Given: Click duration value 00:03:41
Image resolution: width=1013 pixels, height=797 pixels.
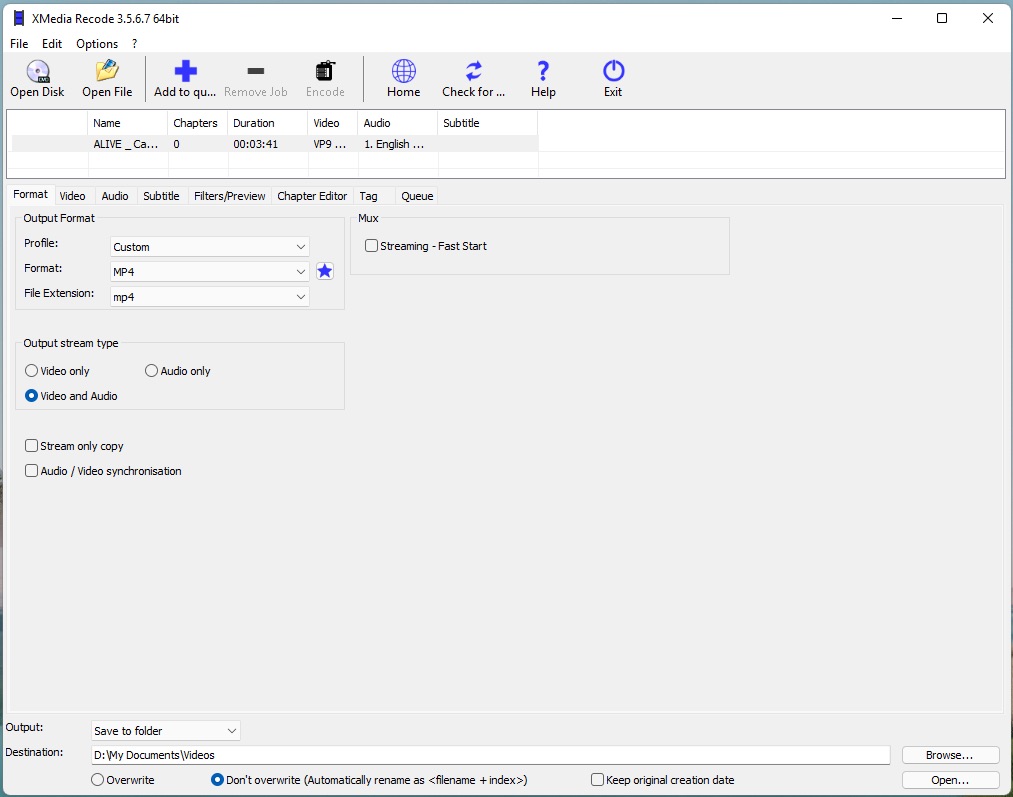Looking at the screenshot, I should (x=256, y=144).
